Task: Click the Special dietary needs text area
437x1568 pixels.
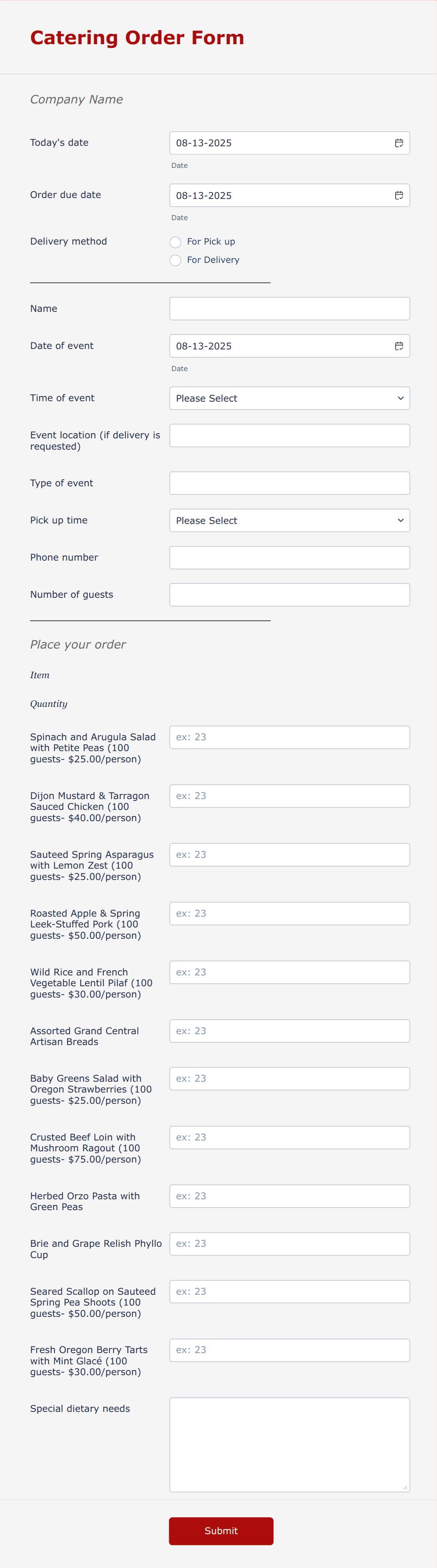Action: click(289, 1442)
